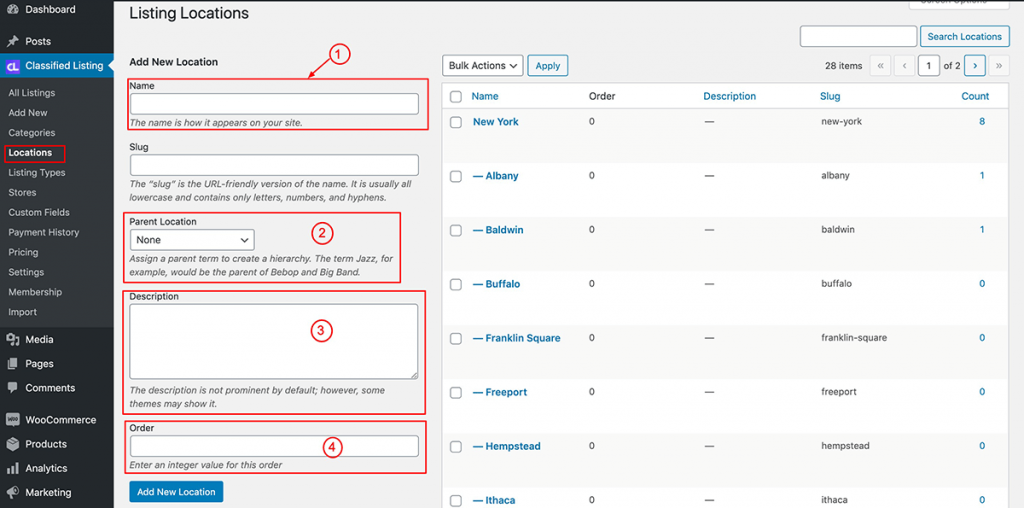Click the Classified Listing CL logo icon

[x=12, y=66]
